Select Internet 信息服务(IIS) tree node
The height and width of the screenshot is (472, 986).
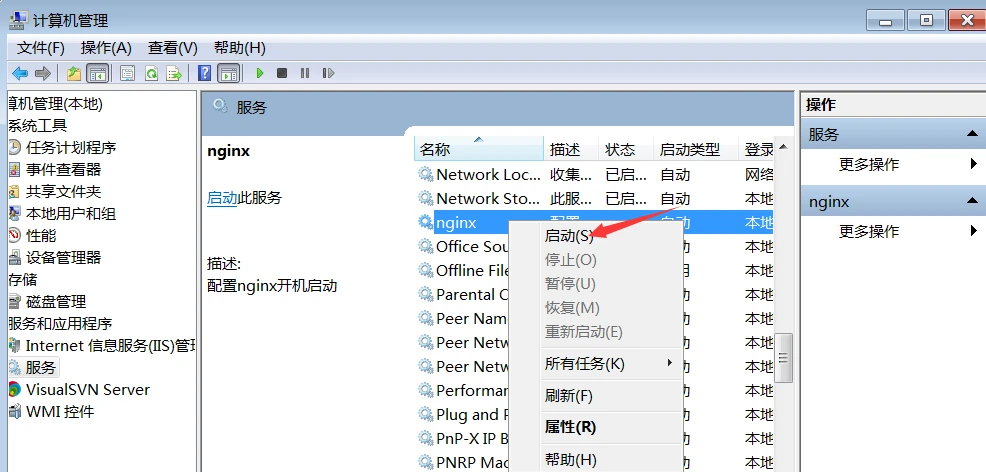[x=111, y=346]
